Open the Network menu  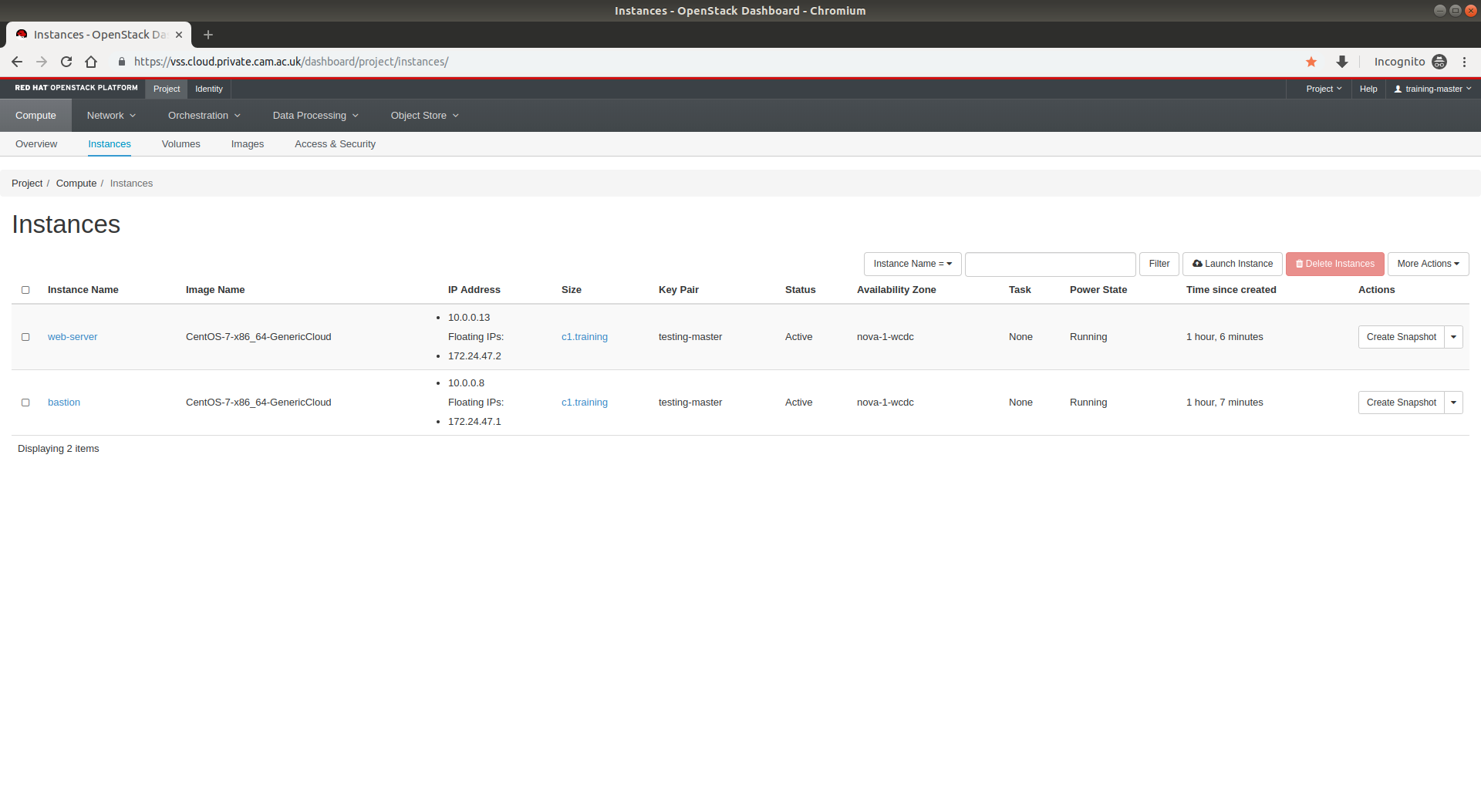(111, 116)
